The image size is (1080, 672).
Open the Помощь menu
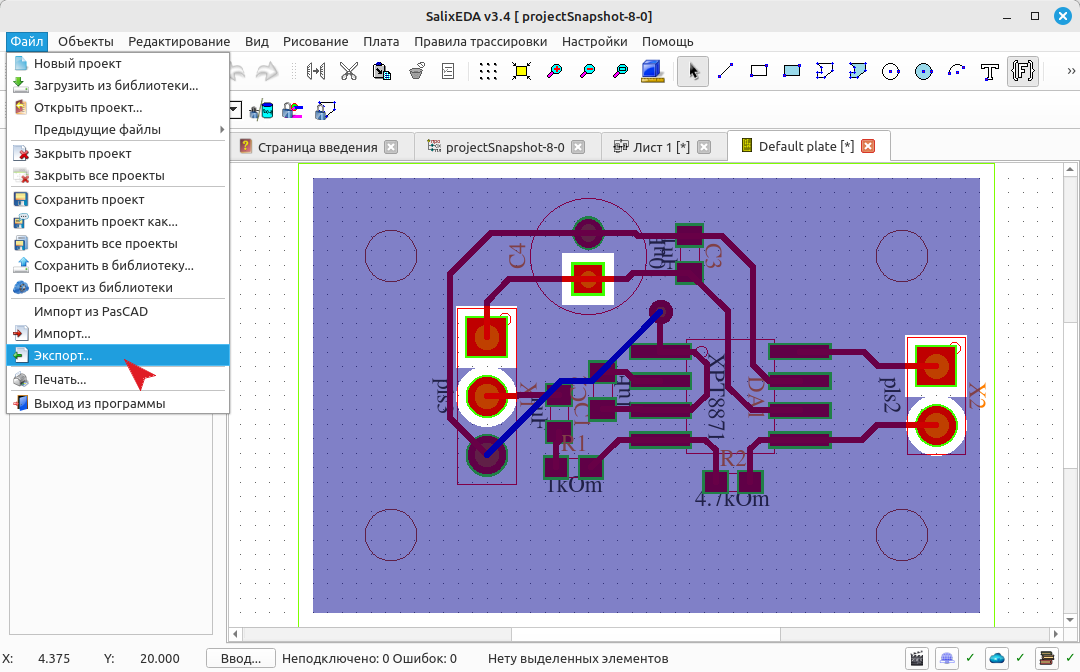tap(667, 41)
